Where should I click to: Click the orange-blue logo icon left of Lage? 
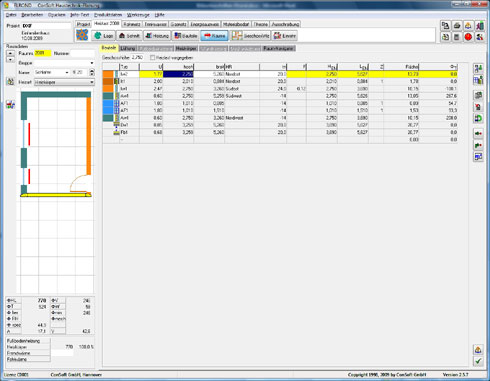82,35
